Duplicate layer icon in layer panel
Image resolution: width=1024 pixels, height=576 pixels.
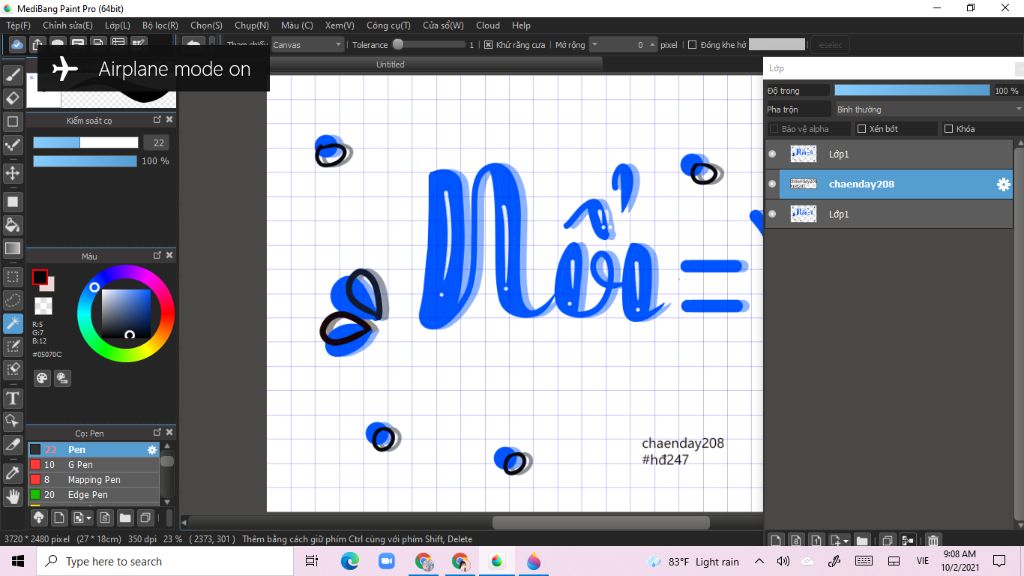[887, 540]
